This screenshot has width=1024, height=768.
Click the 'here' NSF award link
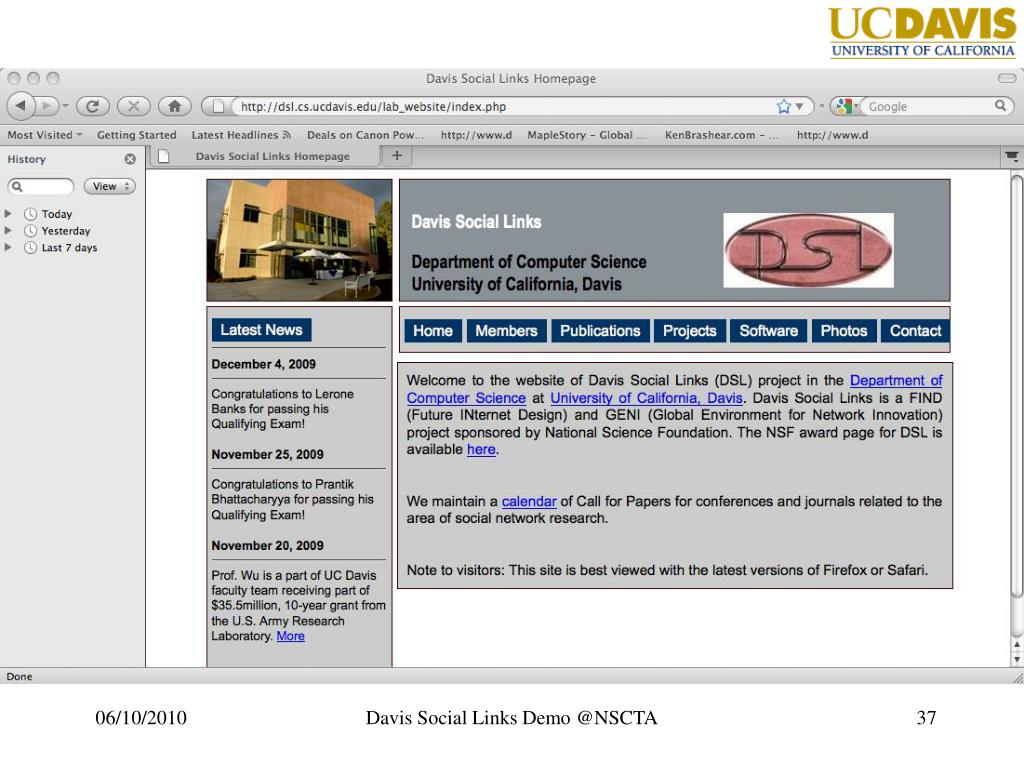pos(481,449)
